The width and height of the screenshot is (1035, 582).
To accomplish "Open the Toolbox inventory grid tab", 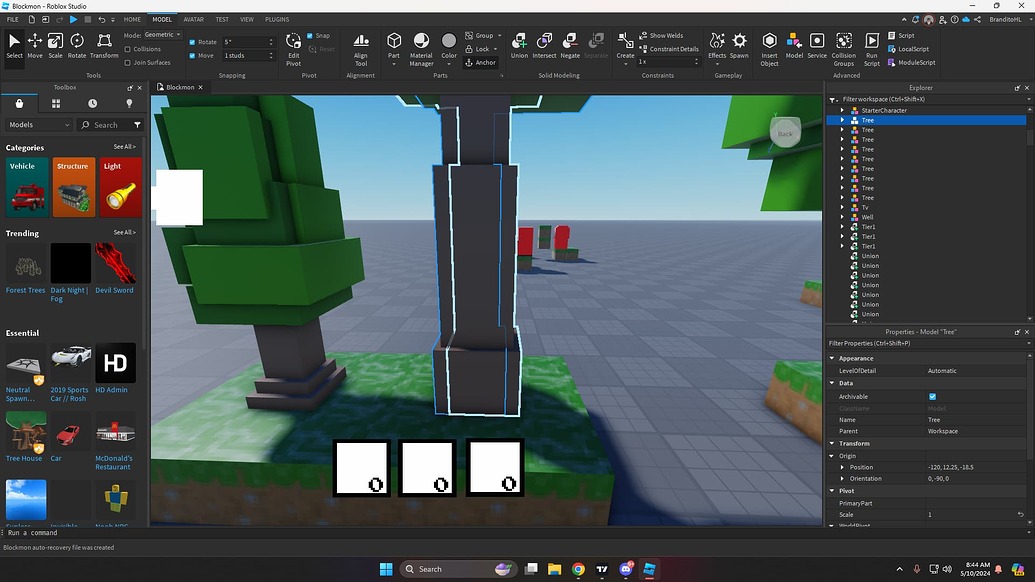I will coord(55,104).
